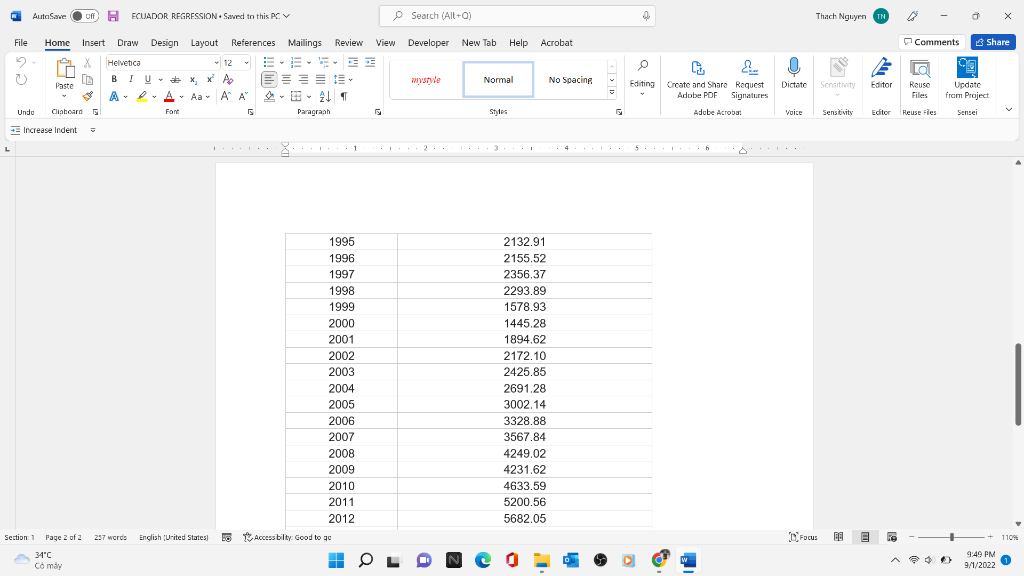The image size is (1024, 576).
Task: Open the font name dropdown
Action: (216, 63)
